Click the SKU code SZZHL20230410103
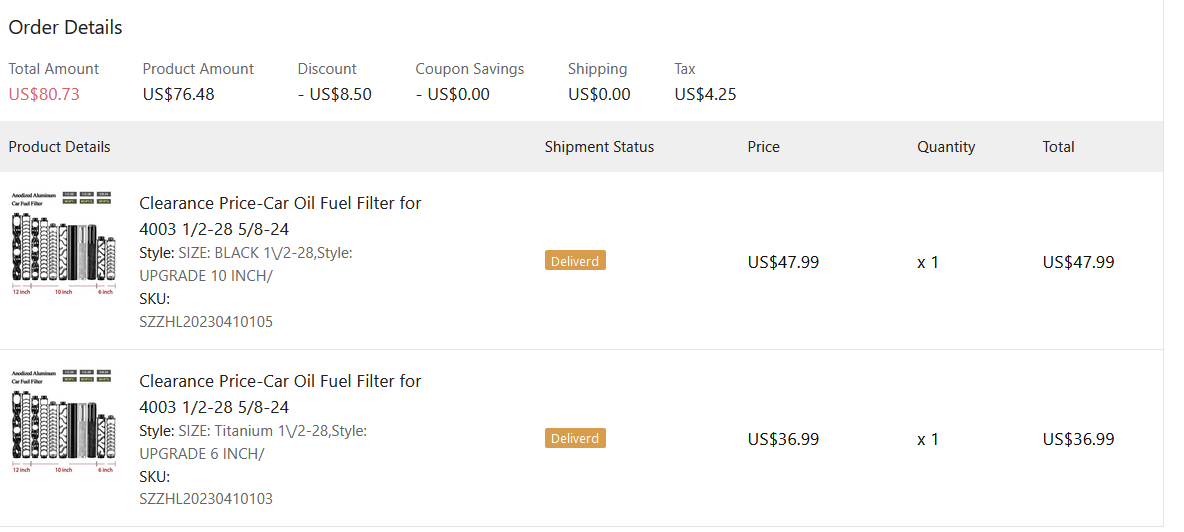The width and height of the screenshot is (1184, 532). (x=206, y=499)
